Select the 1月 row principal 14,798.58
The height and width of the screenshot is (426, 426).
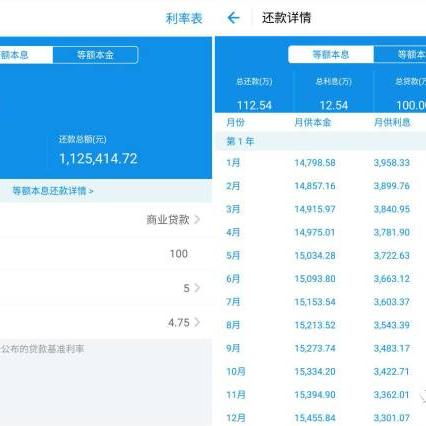click(x=315, y=163)
